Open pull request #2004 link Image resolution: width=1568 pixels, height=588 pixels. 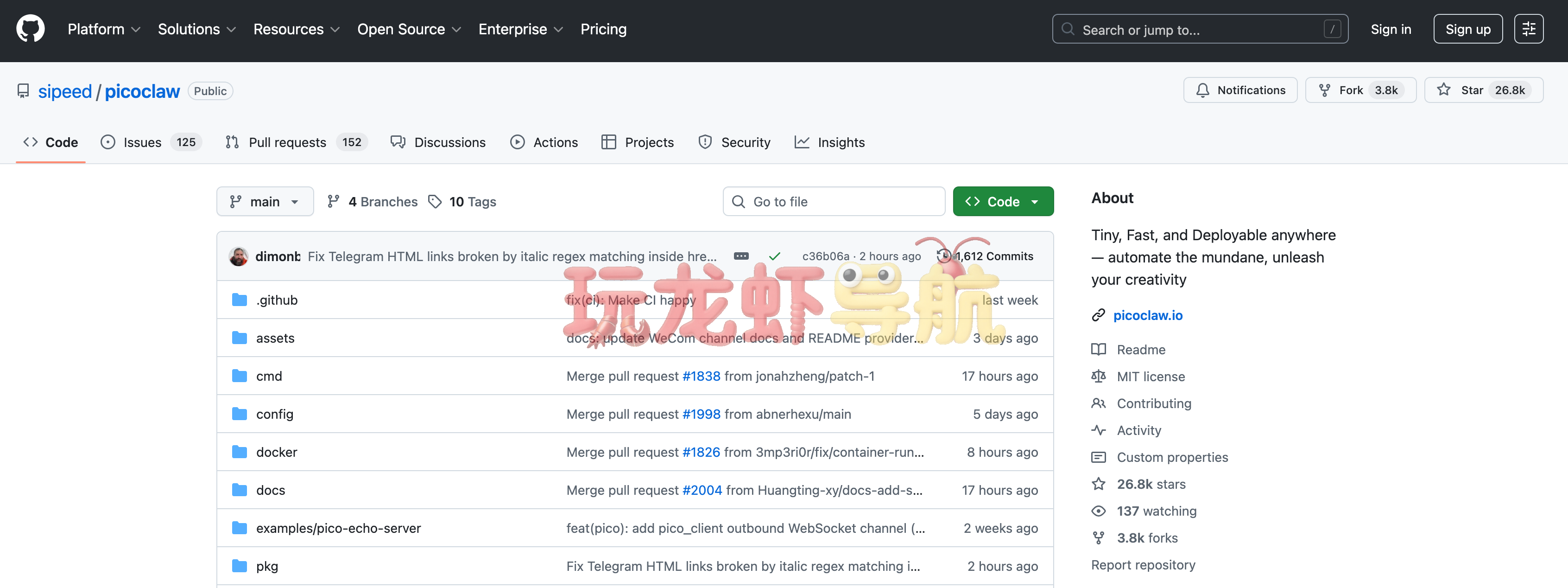[702, 491]
